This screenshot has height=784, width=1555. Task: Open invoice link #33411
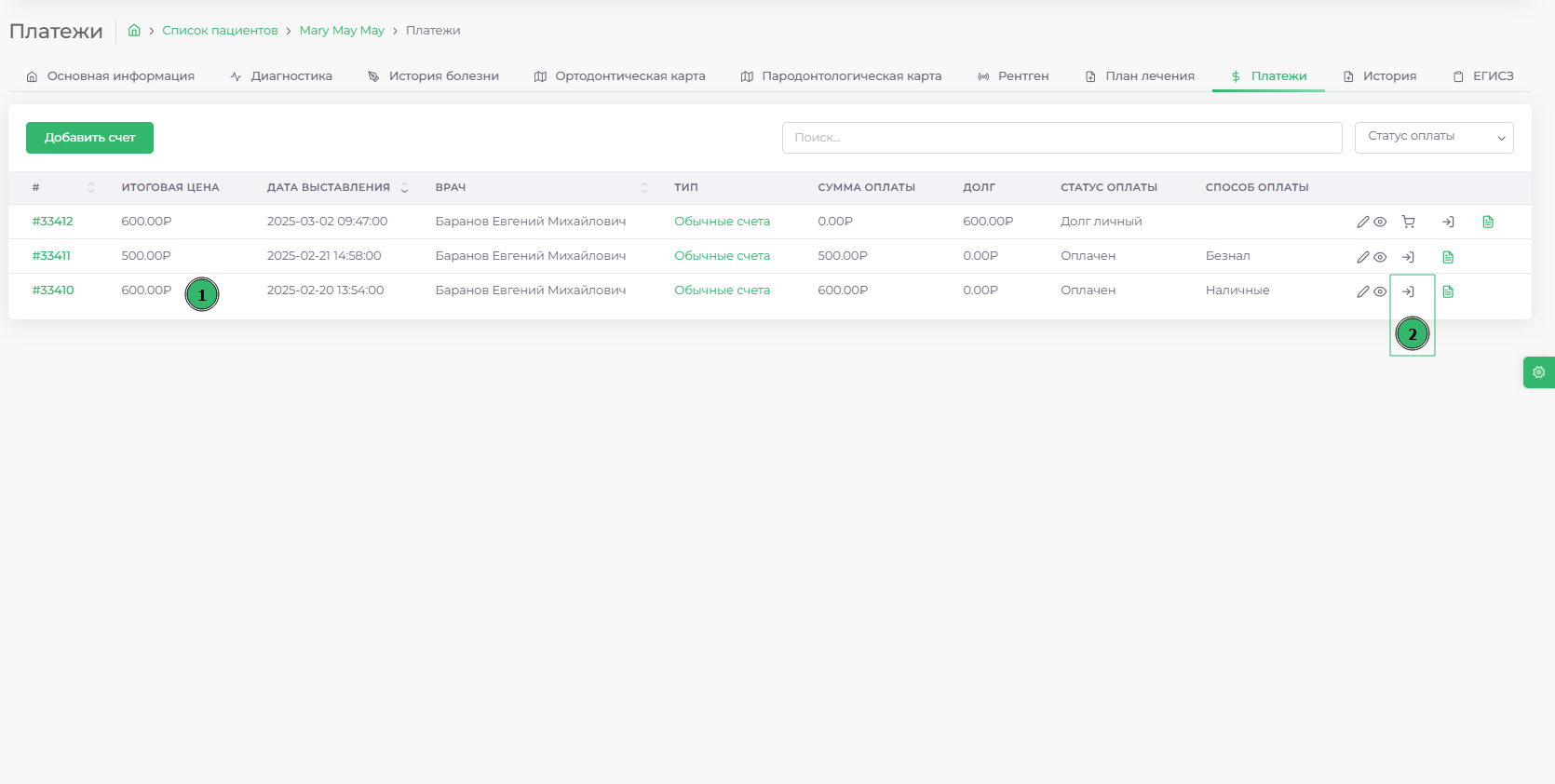click(x=51, y=256)
